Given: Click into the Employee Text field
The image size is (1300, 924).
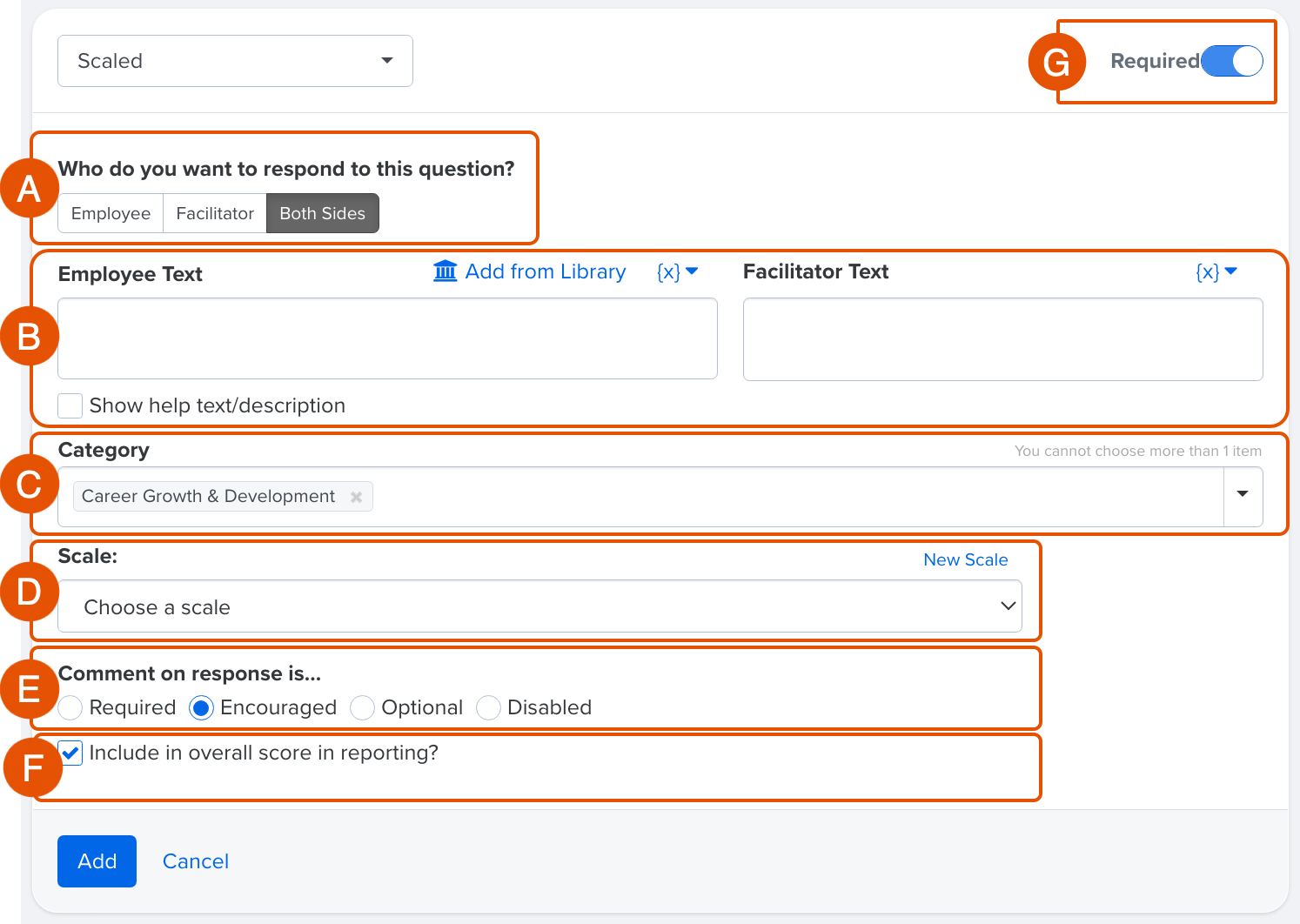Looking at the screenshot, I should coord(387,338).
